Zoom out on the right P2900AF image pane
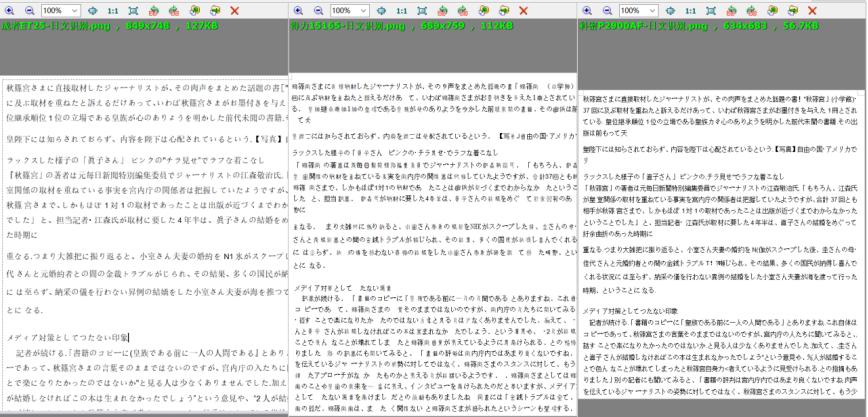The width and height of the screenshot is (868, 417). [x=607, y=11]
